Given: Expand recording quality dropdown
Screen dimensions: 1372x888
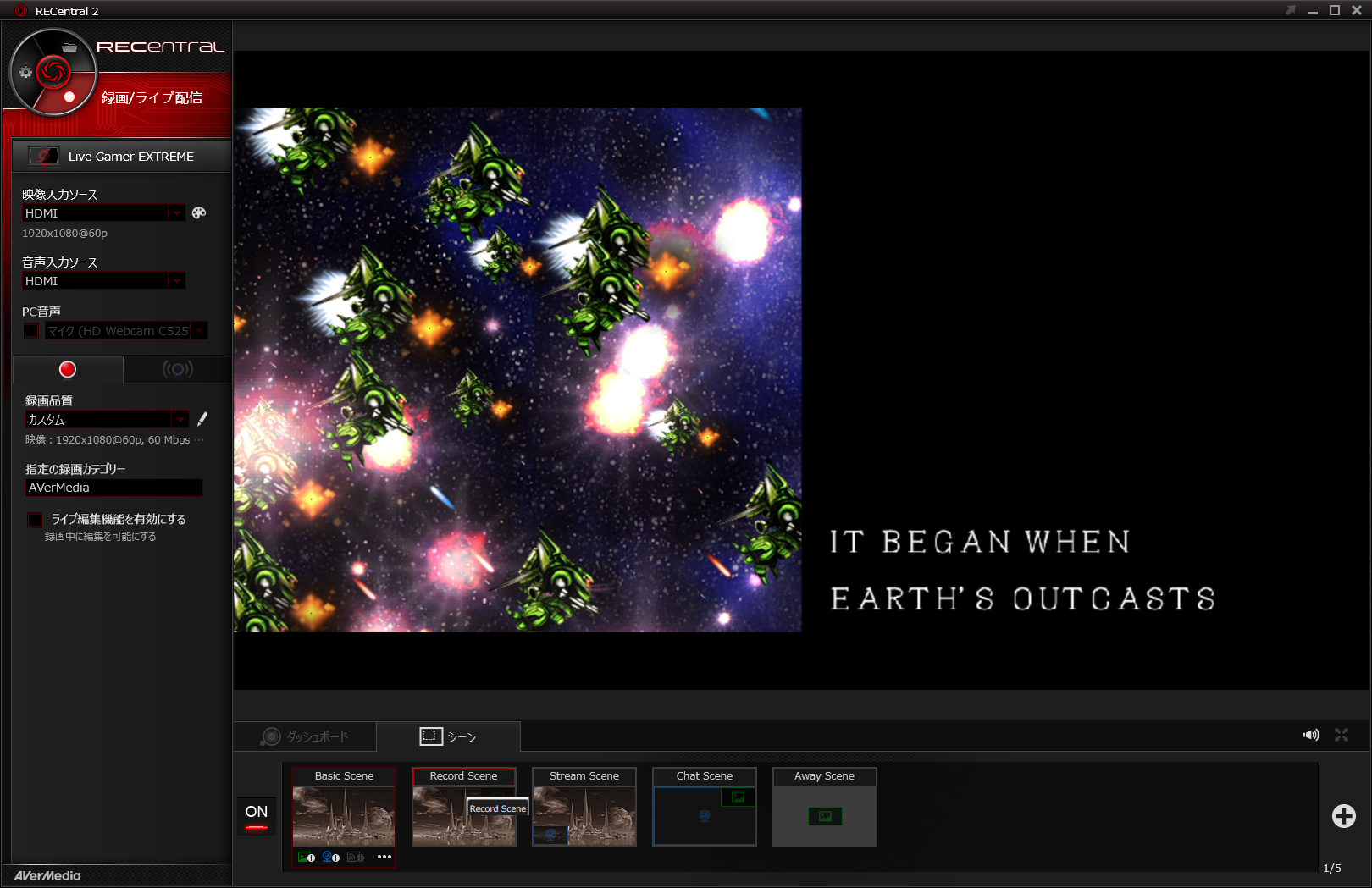Looking at the screenshot, I should click(x=180, y=419).
